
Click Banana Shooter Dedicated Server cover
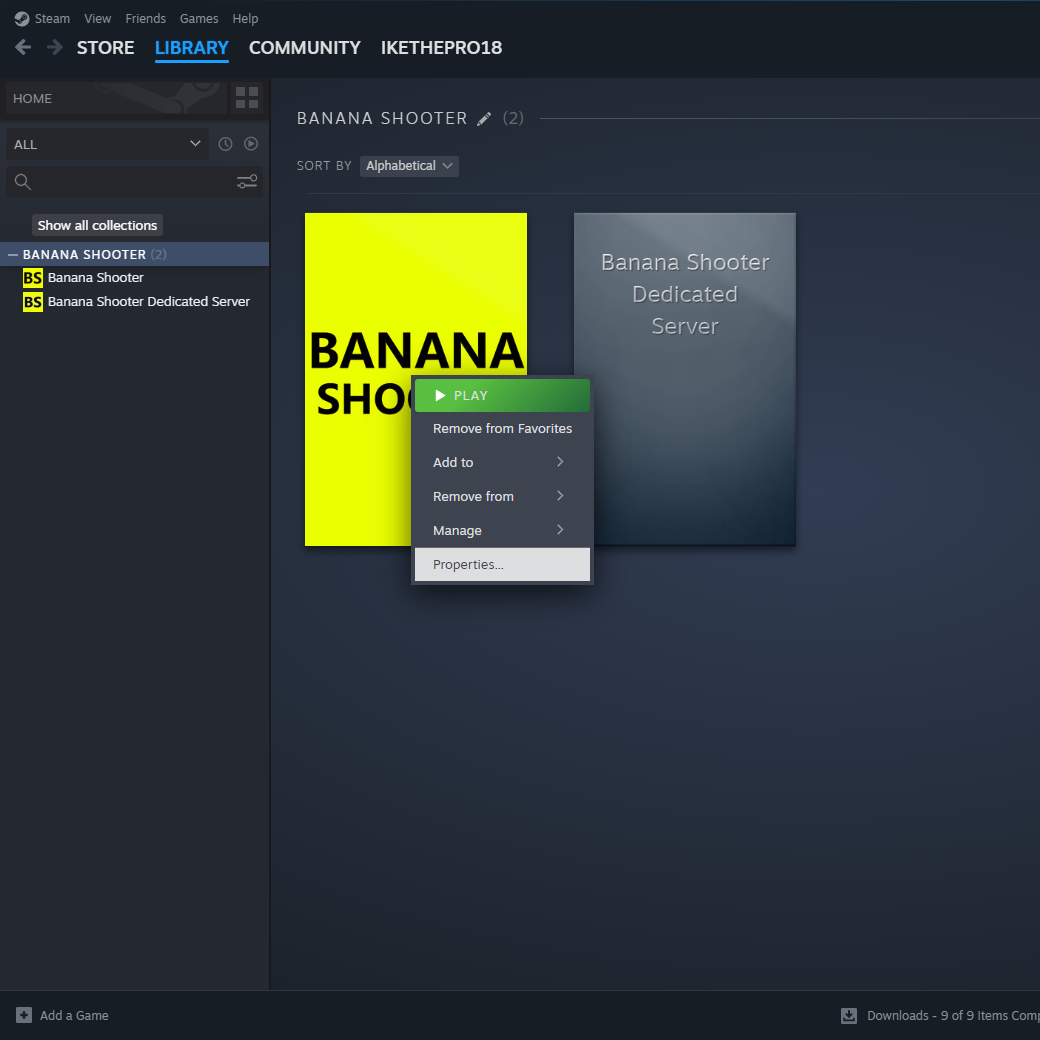(x=684, y=379)
